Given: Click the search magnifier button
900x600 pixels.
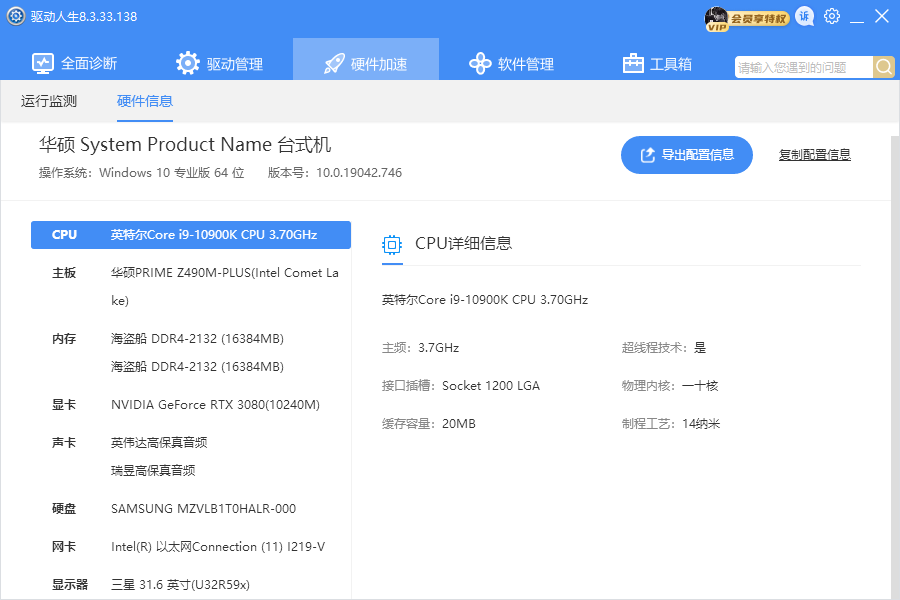Looking at the screenshot, I should pos(884,67).
